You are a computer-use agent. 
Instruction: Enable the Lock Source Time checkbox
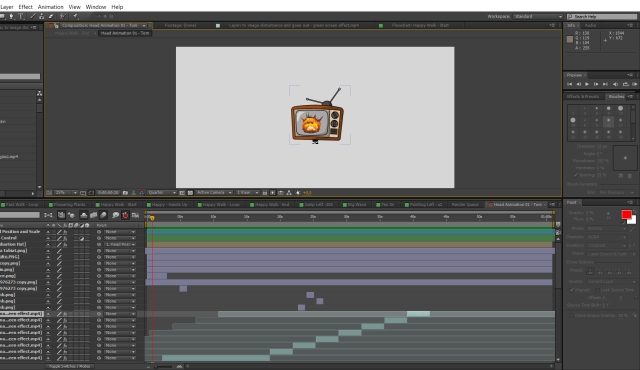click(x=597, y=290)
